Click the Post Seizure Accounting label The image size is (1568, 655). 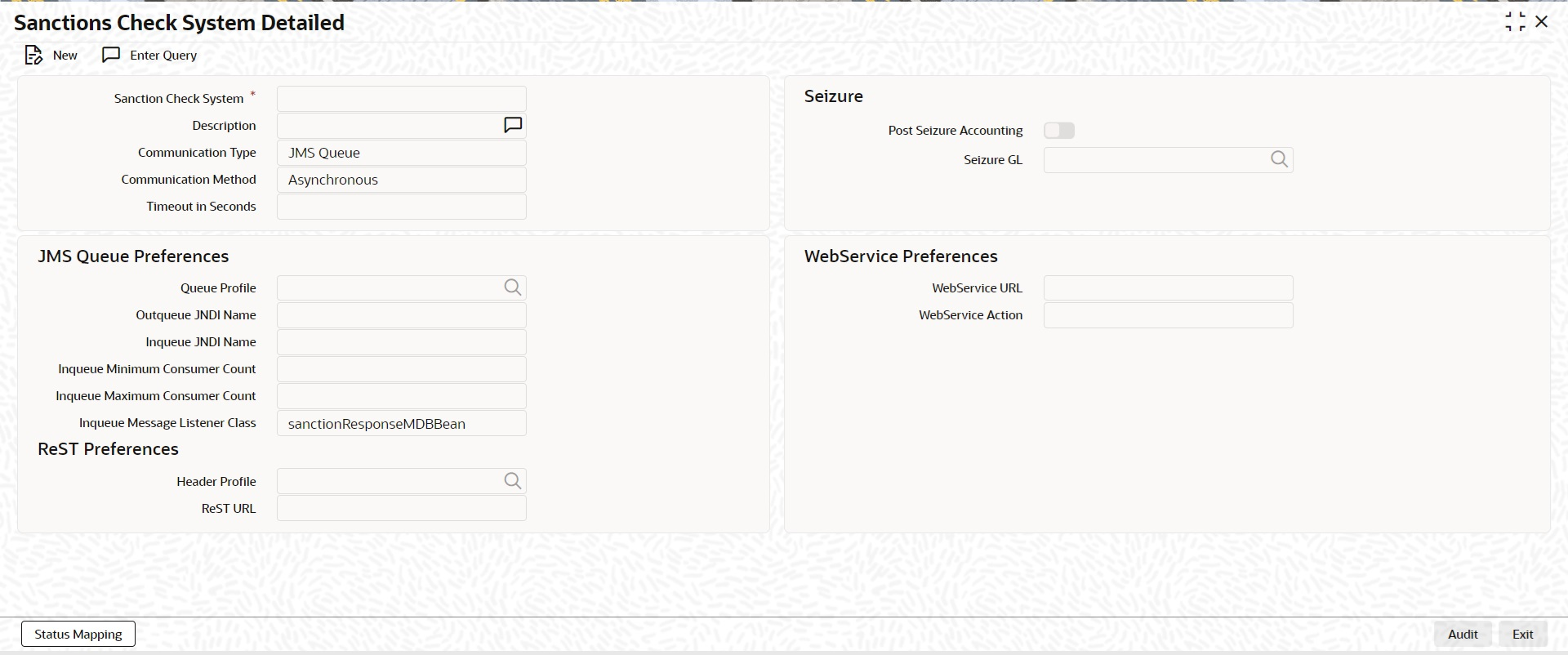click(x=955, y=131)
